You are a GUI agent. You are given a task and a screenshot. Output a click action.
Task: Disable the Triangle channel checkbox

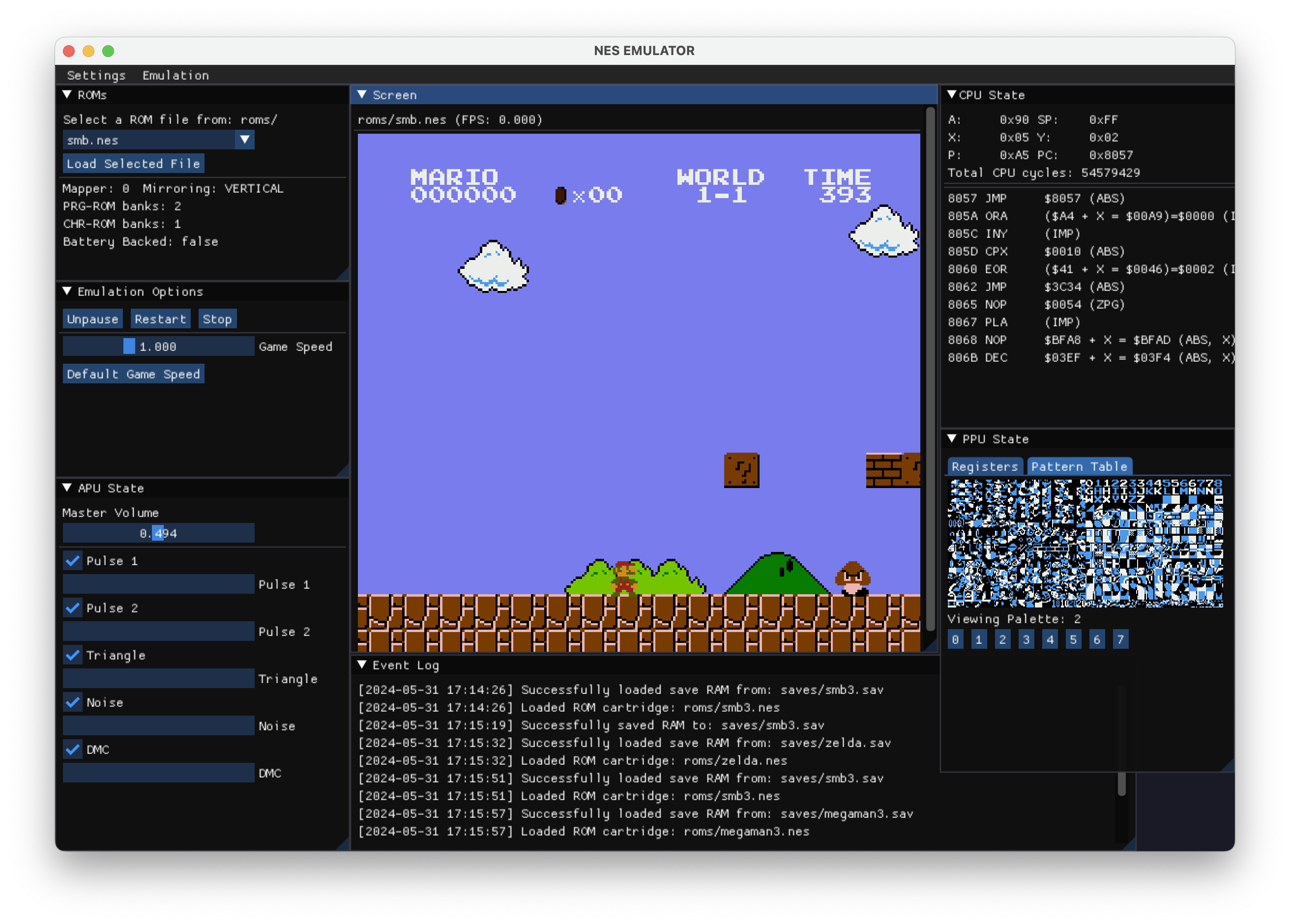tap(72, 655)
